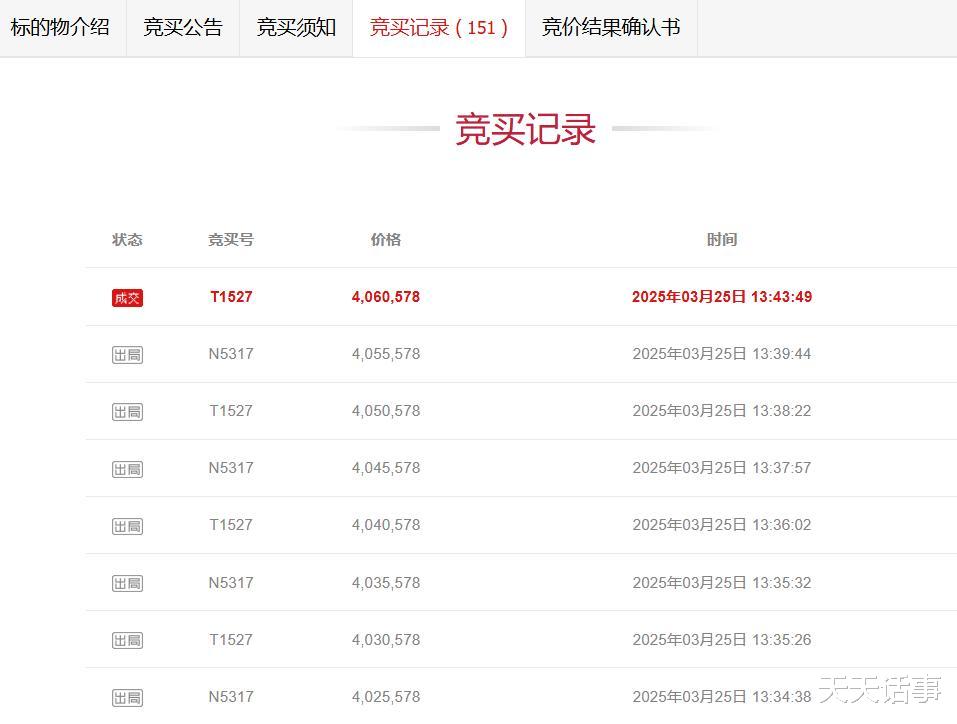Click 出局 badge in the 4,050,578 row

coord(127,412)
